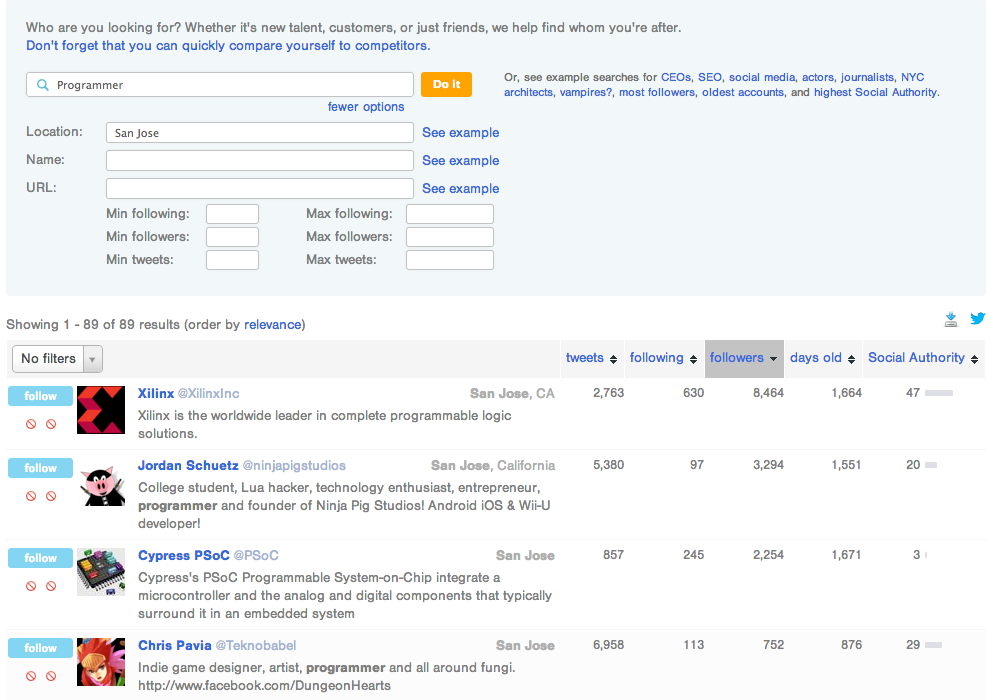Click the Twitter bird icon above results
This screenshot has width=989, height=700.
pyautogui.click(x=977, y=318)
